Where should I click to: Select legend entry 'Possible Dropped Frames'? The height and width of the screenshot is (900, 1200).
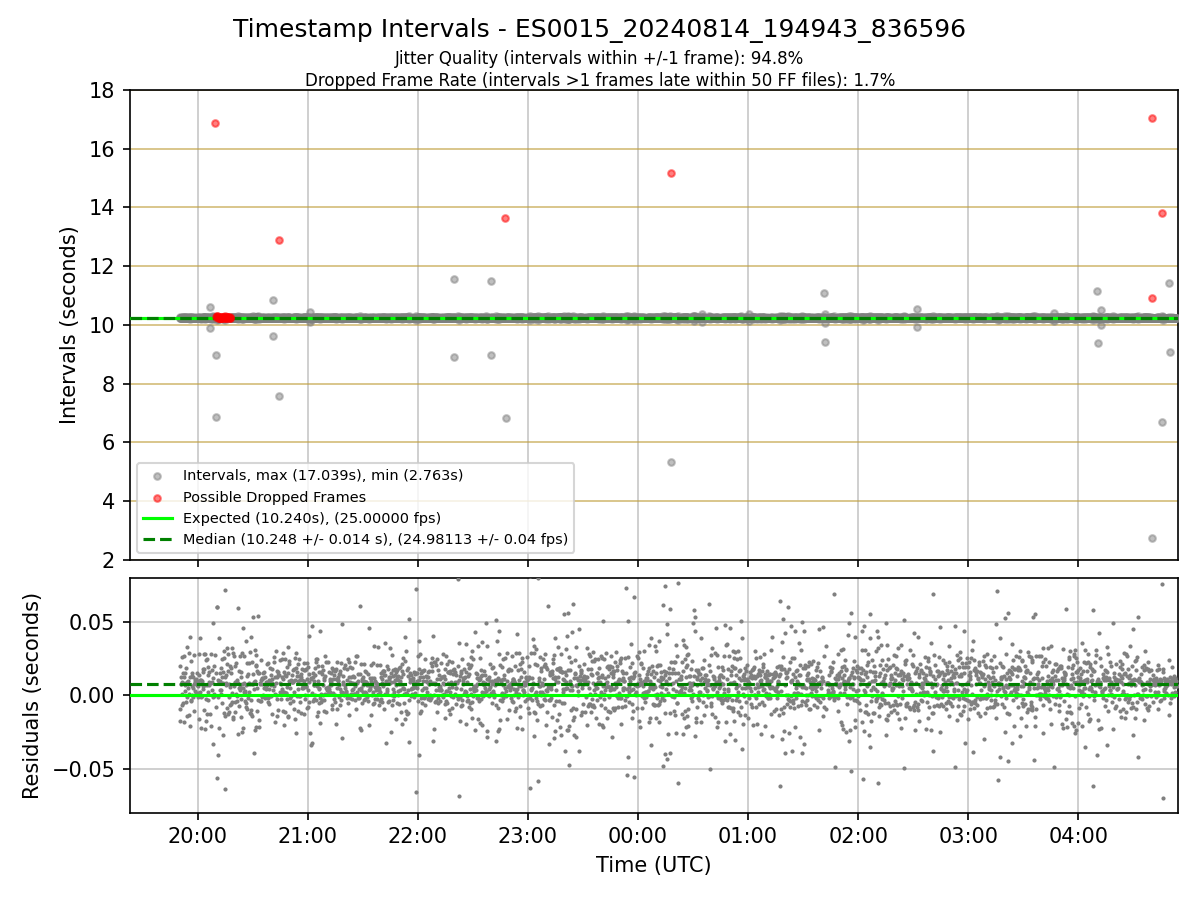coord(274,497)
